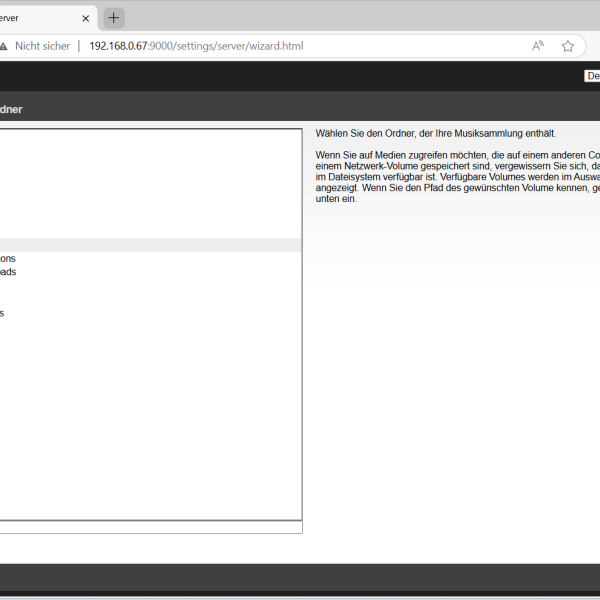This screenshot has width=600, height=600.
Task: Click the "Wählen Sie den Ordner" instruction text
Action: 435,134
